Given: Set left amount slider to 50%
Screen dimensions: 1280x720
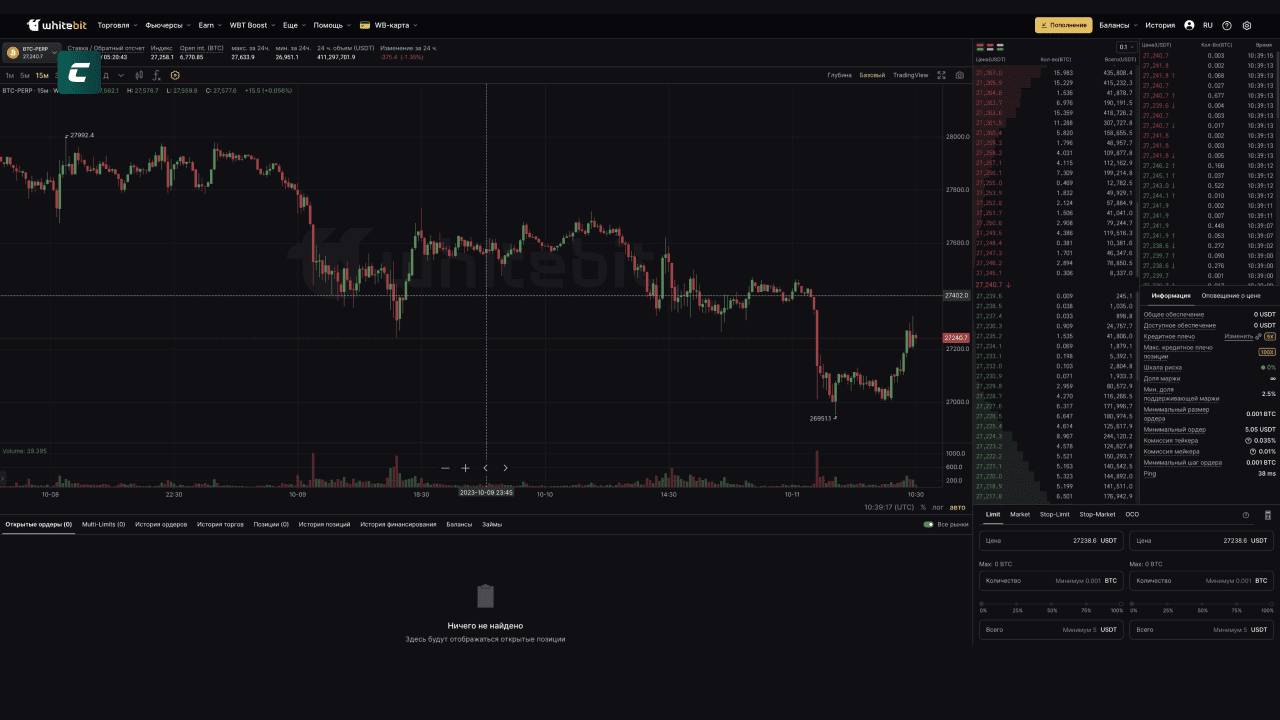Looking at the screenshot, I should [1052, 603].
